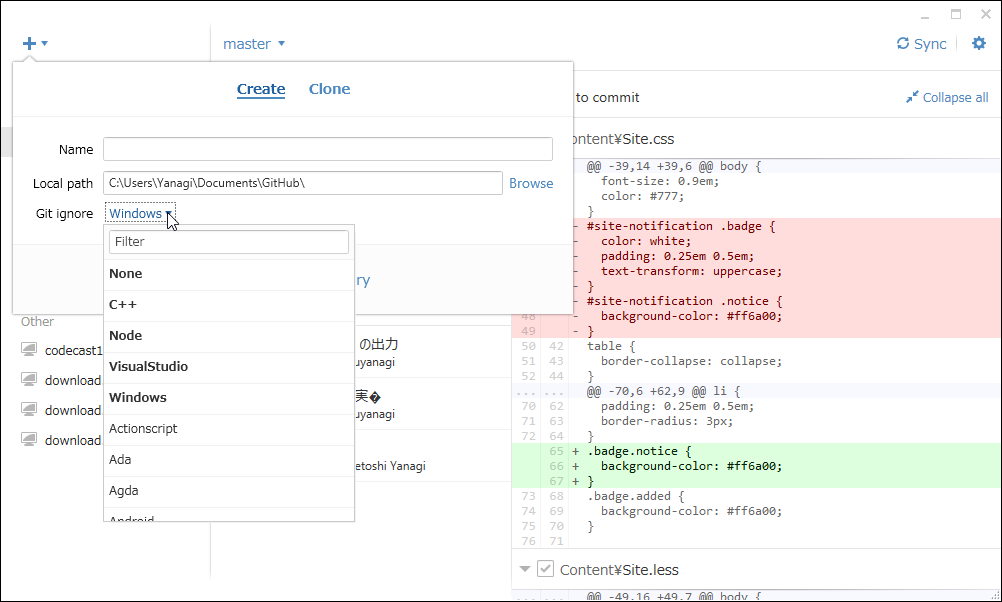Click the Browse link
1002x602 pixels.
pyautogui.click(x=531, y=183)
